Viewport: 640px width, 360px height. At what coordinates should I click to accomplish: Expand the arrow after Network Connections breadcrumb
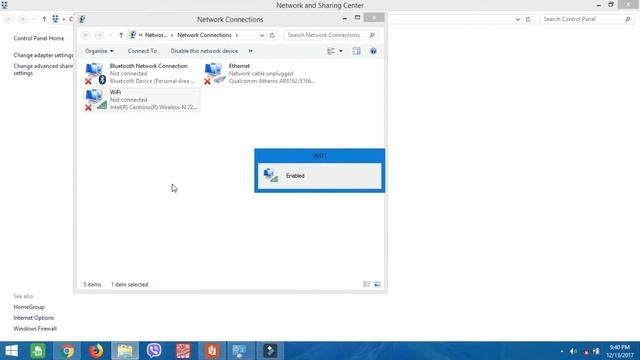[237, 35]
